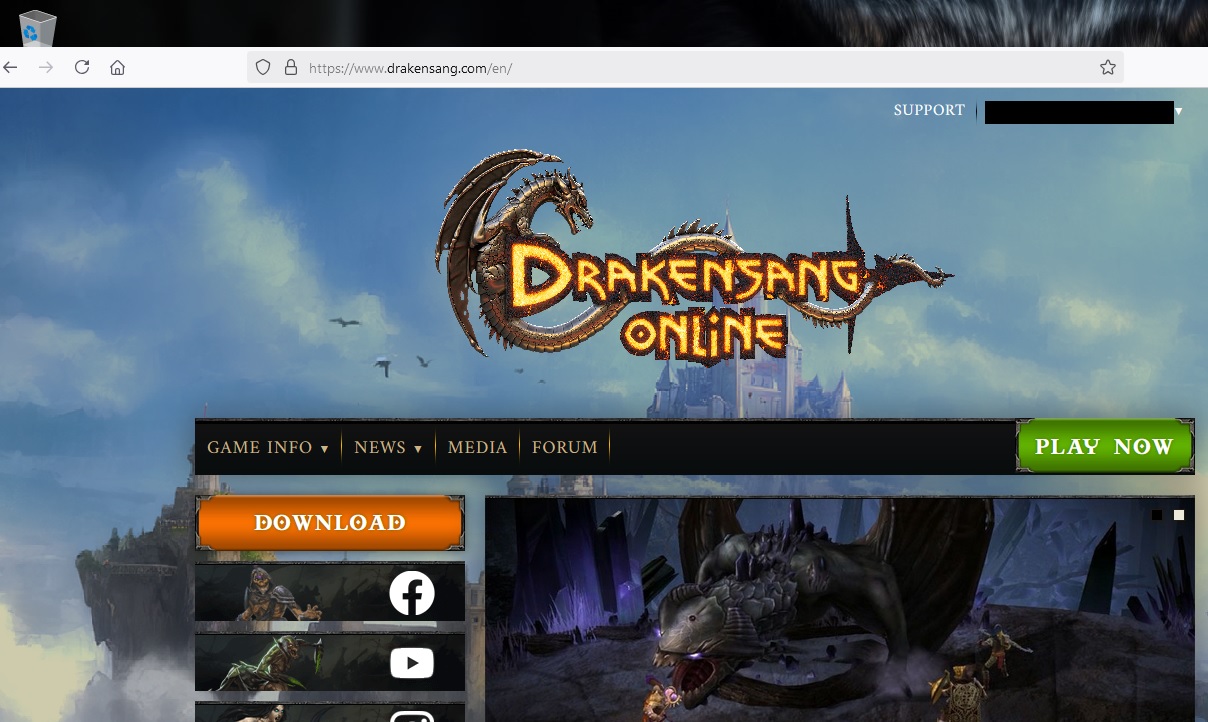Click the drakensang.com address bar

(x=685, y=68)
